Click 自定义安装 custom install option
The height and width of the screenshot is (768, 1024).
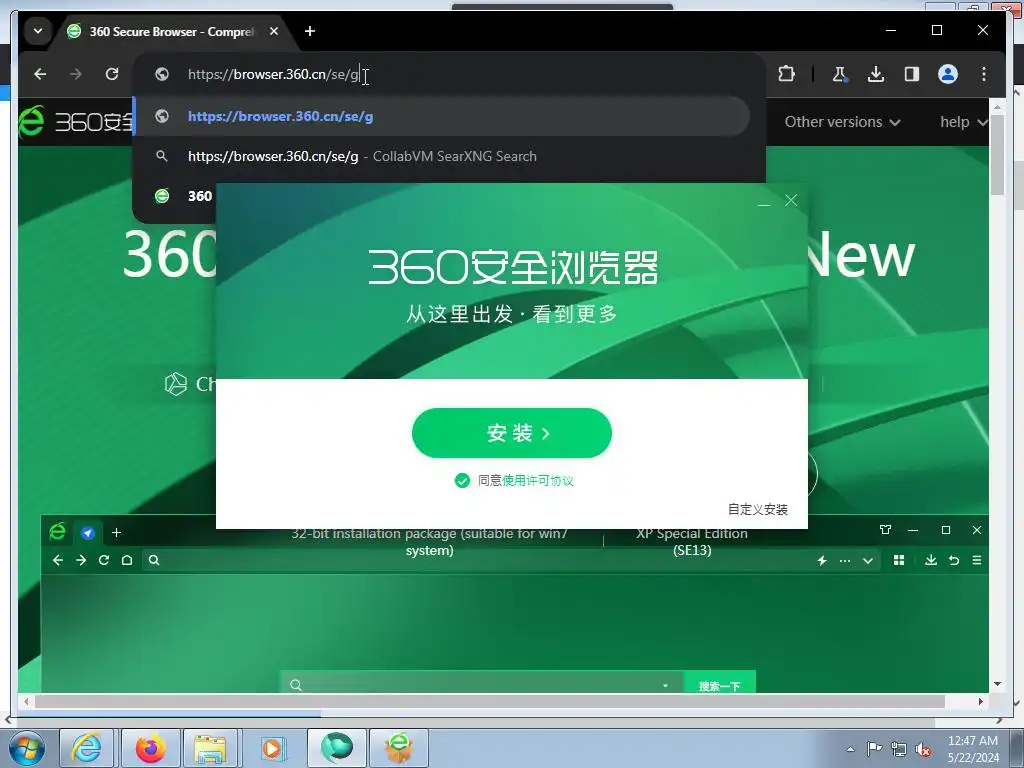tap(758, 509)
